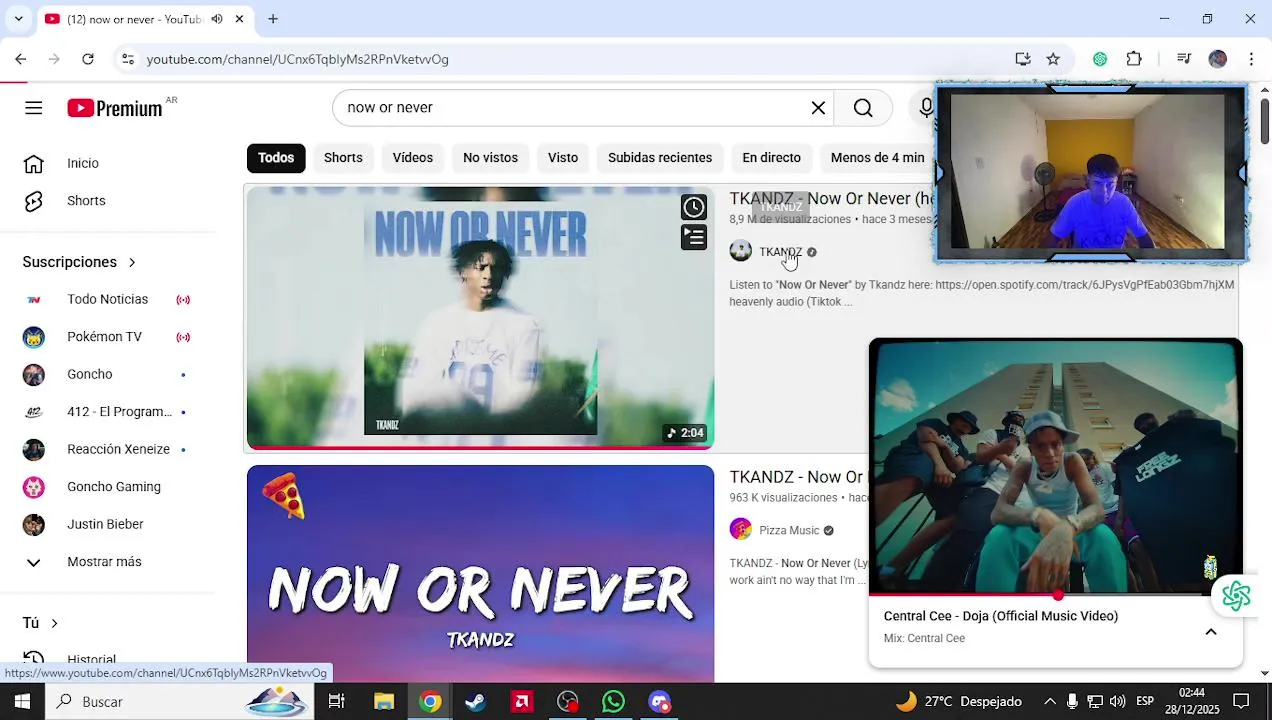The width and height of the screenshot is (1272, 720).
Task: Open Steam from the taskbar
Action: point(475,702)
